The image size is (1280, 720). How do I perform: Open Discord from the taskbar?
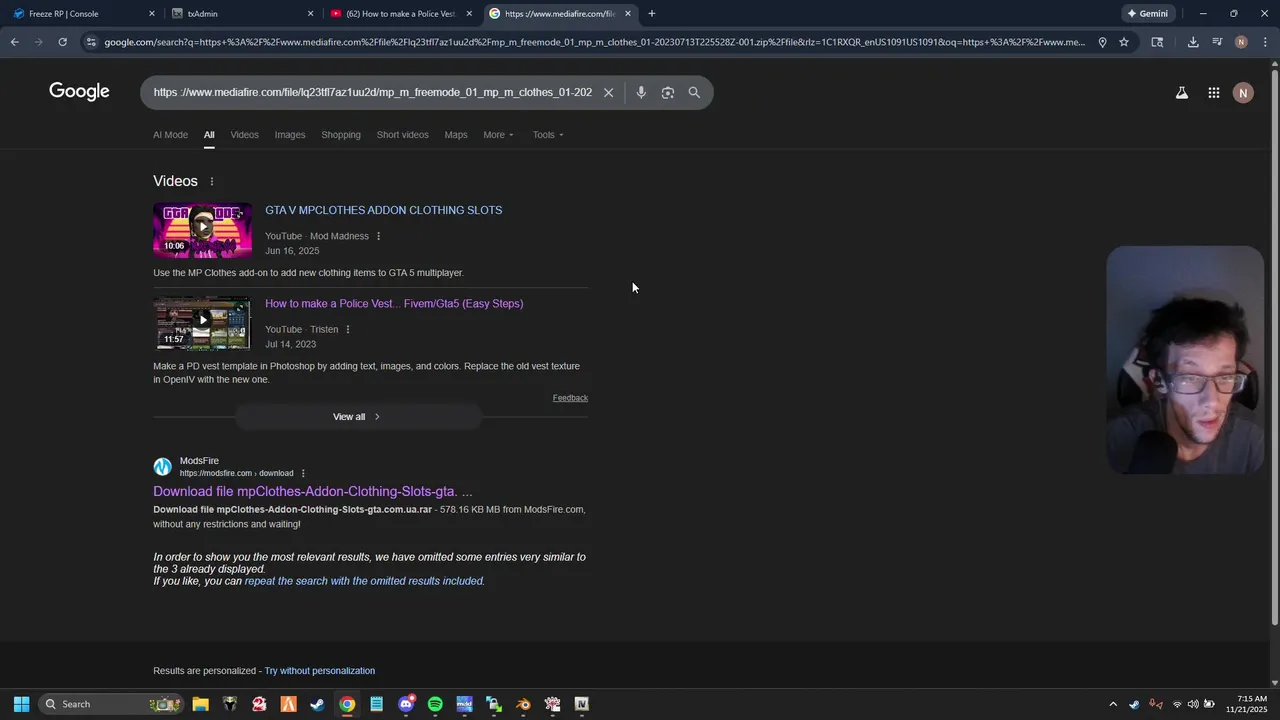tap(405, 704)
